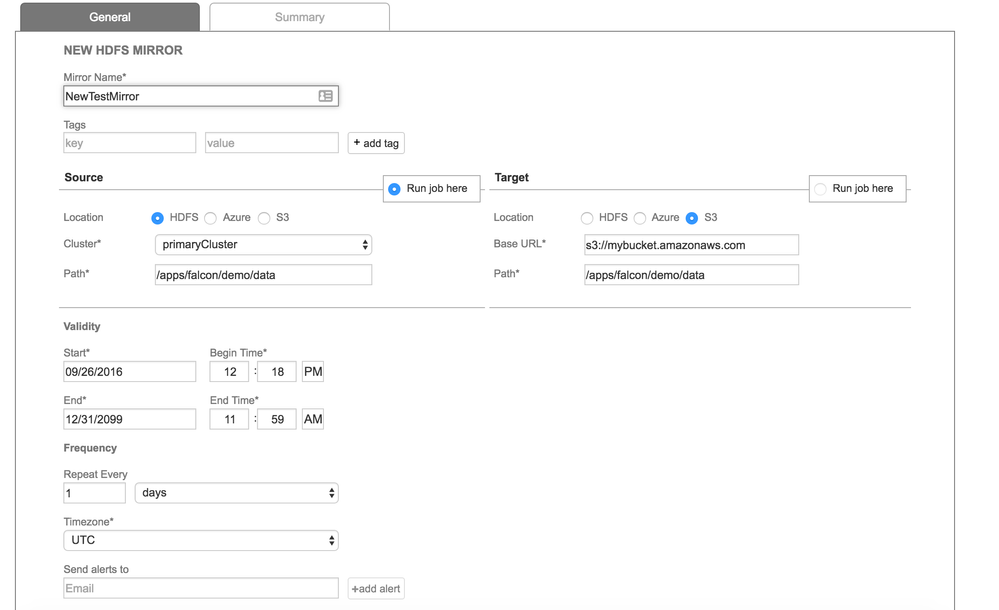
Task: Switch to the Summary tab
Action: [x=299, y=17]
